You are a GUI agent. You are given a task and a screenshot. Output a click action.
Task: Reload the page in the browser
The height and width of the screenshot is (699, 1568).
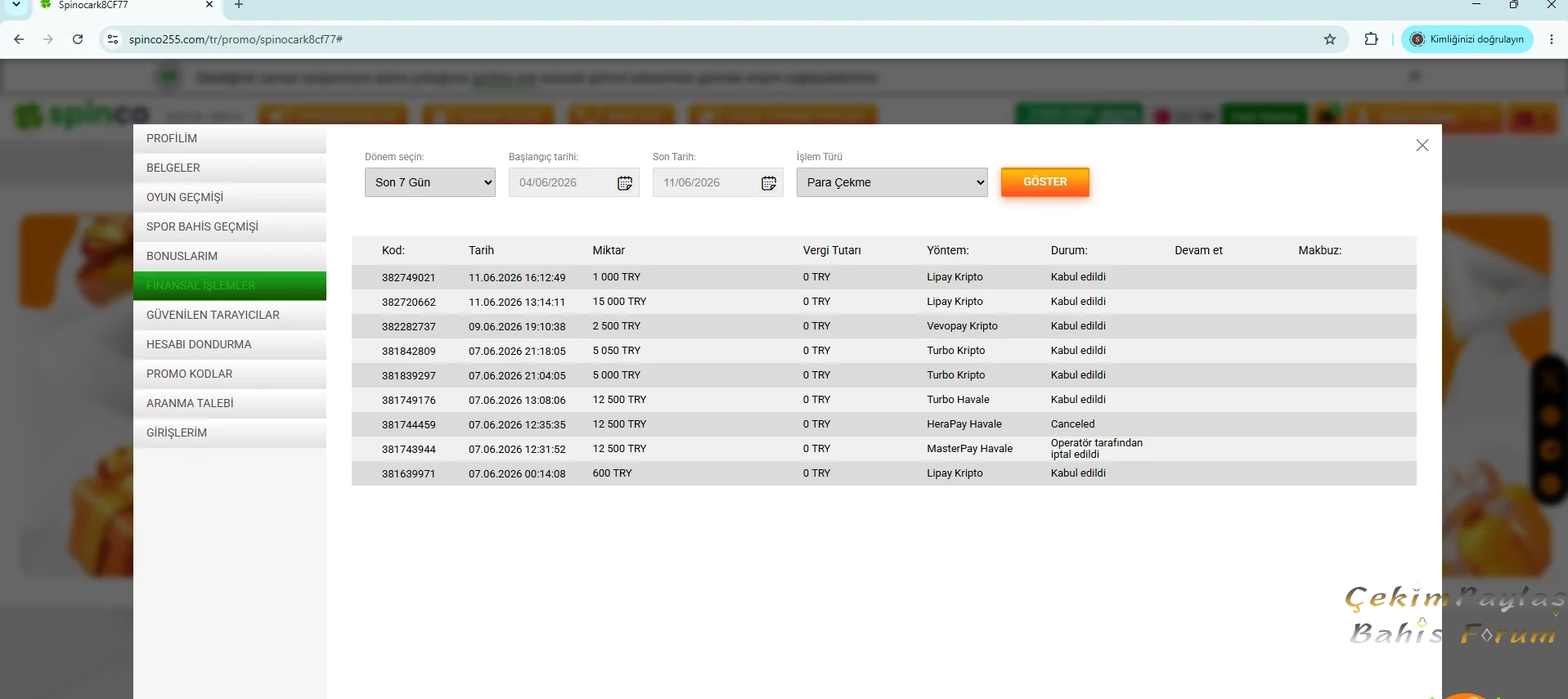click(x=78, y=39)
